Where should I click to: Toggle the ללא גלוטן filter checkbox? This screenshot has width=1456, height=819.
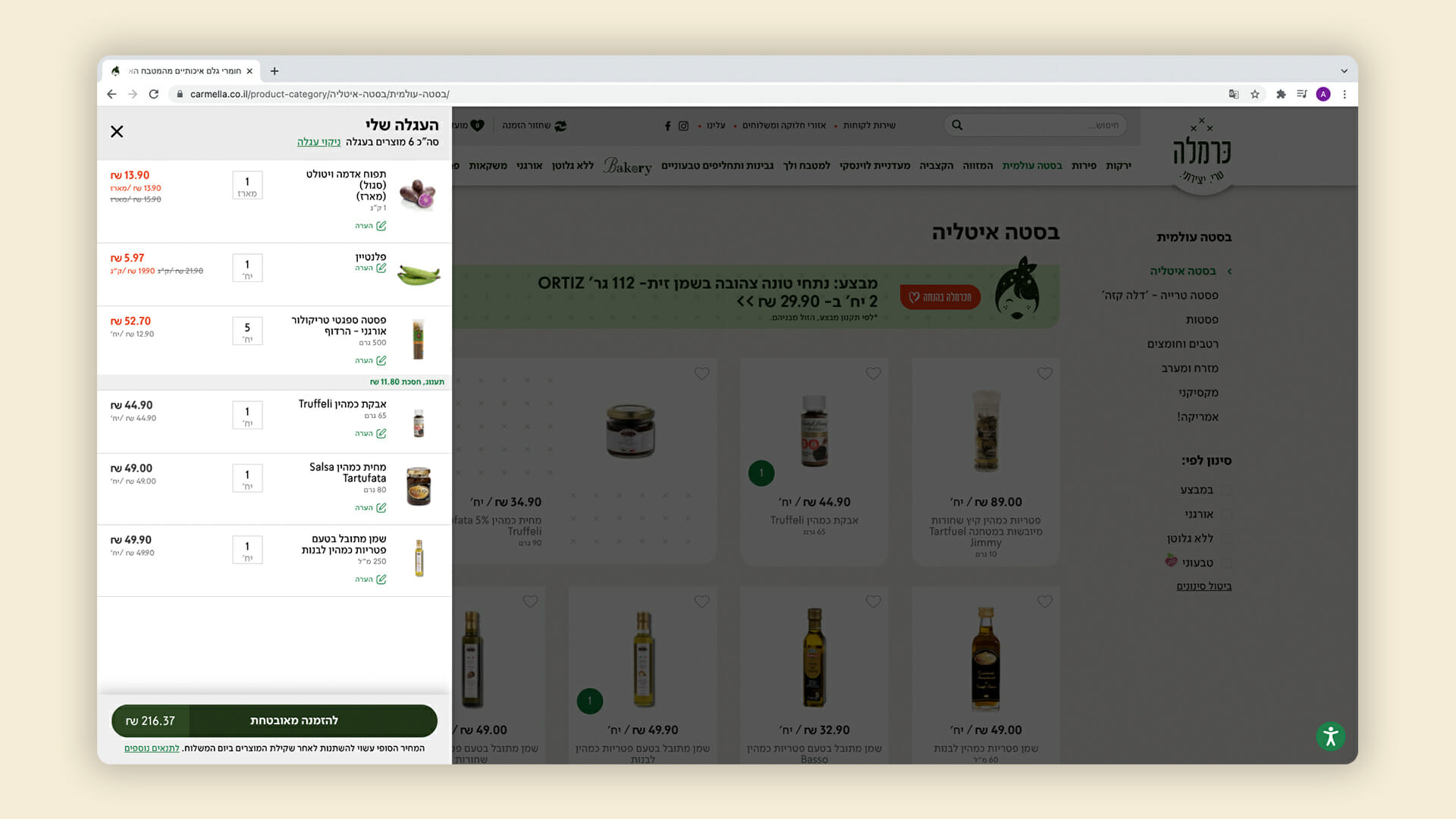(1226, 538)
